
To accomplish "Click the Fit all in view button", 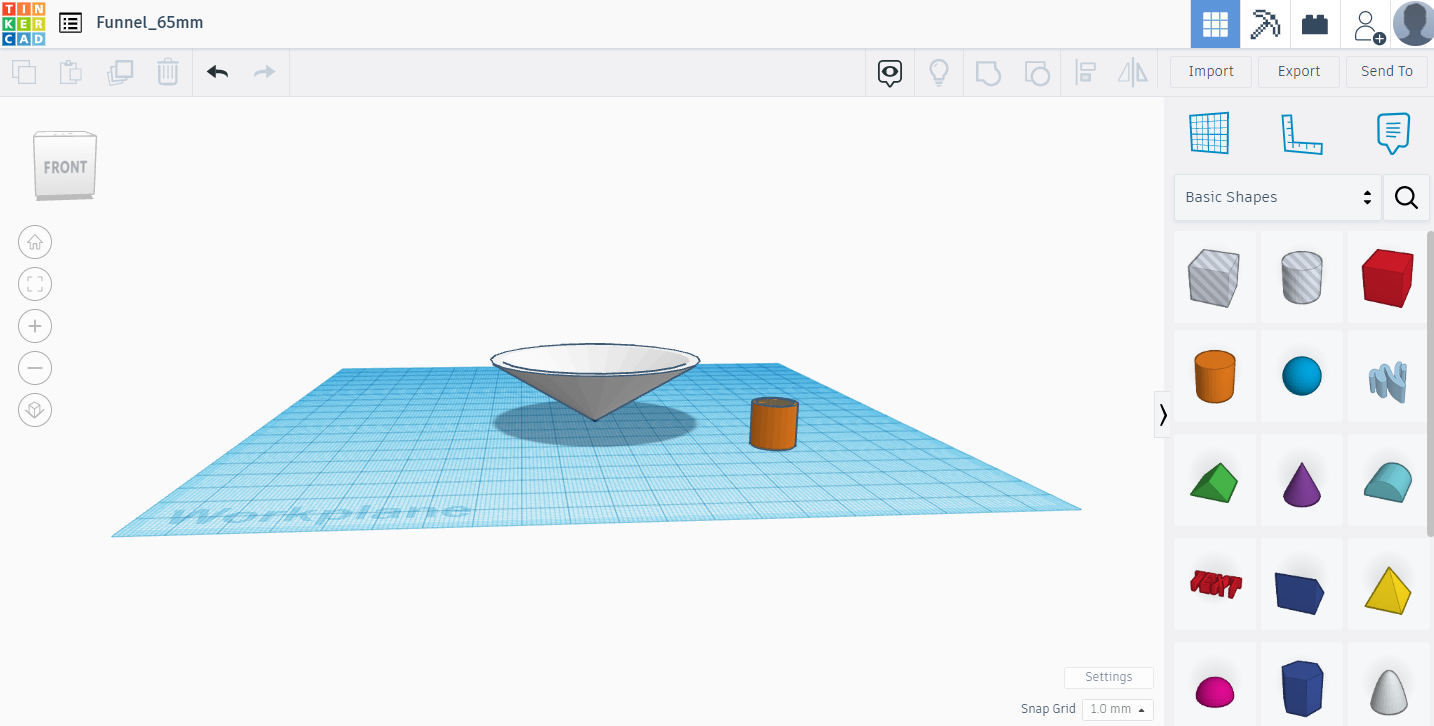I will click(35, 284).
